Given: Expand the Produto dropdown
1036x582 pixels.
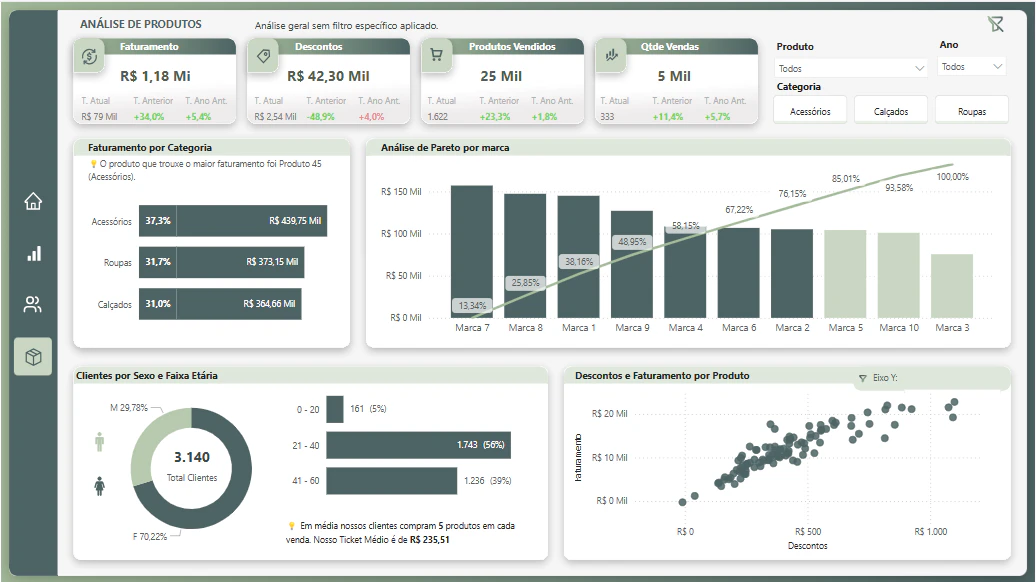Looking at the screenshot, I should point(851,68).
